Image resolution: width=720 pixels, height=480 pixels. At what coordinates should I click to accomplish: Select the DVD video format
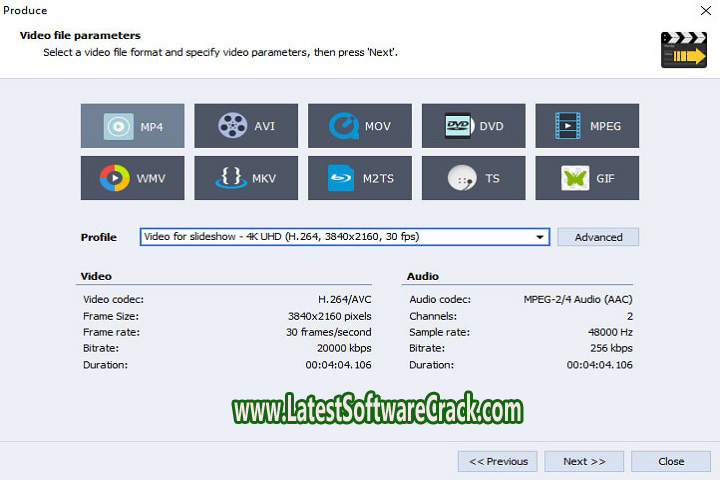[x=473, y=126]
